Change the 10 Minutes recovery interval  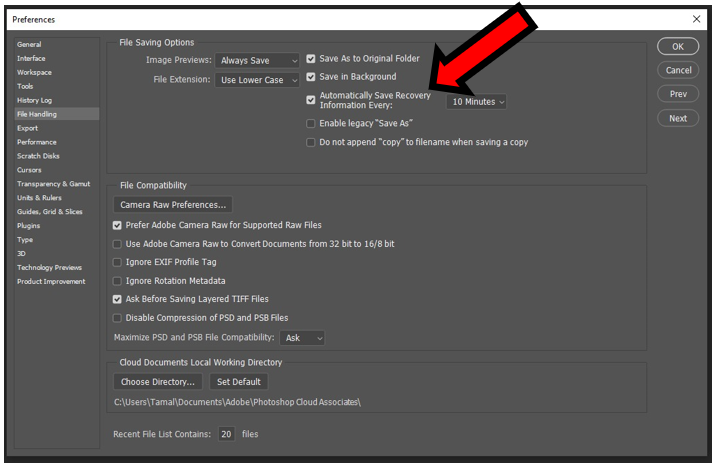pyautogui.click(x=476, y=102)
